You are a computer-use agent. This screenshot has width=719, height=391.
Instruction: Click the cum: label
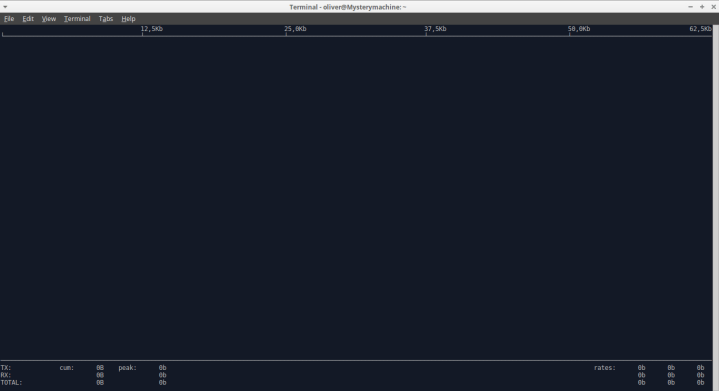click(x=66, y=368)
